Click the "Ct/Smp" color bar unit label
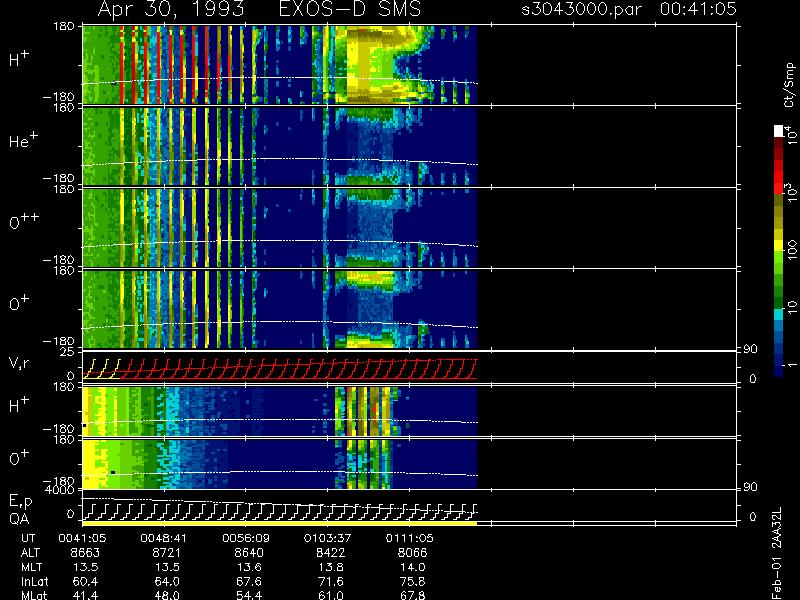 pos(789,85)
